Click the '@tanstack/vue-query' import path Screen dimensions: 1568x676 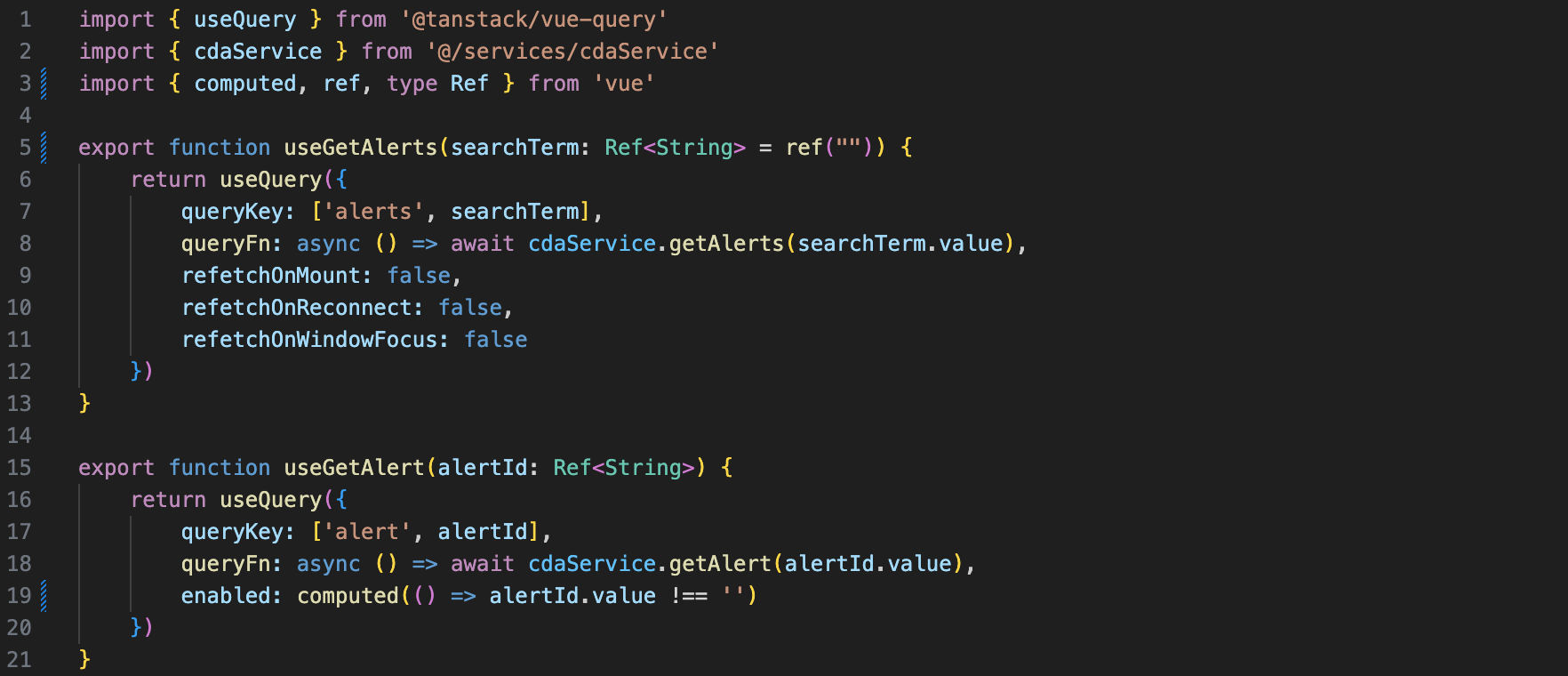pyautogui.click(x=533, y=20)
